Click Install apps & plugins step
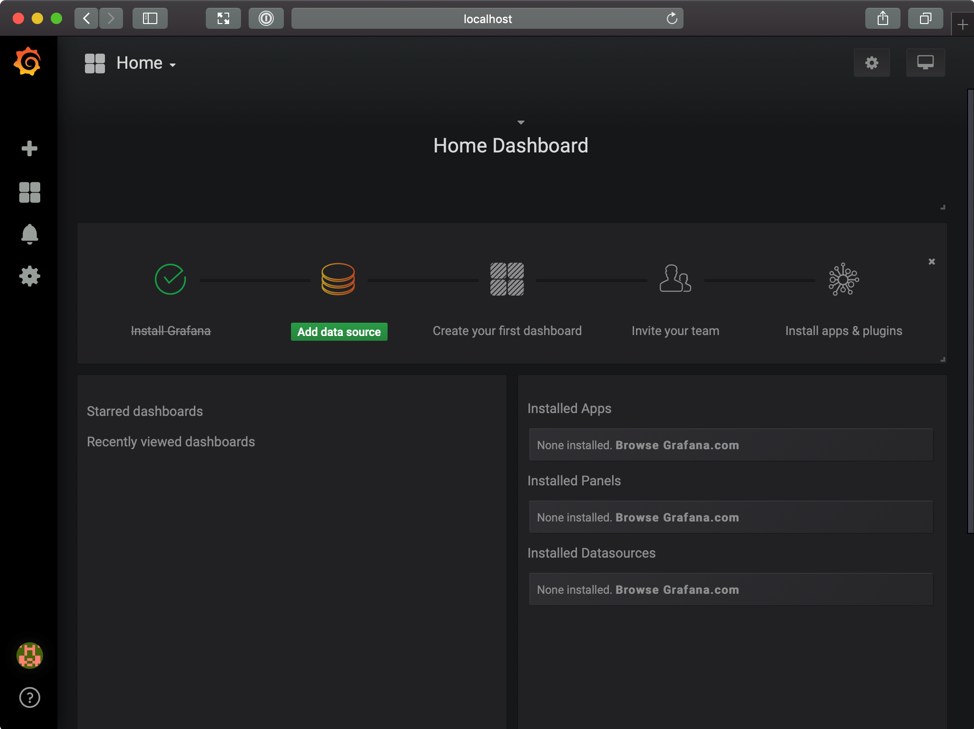This screenshot has width=974, height=729. point(843,330)
